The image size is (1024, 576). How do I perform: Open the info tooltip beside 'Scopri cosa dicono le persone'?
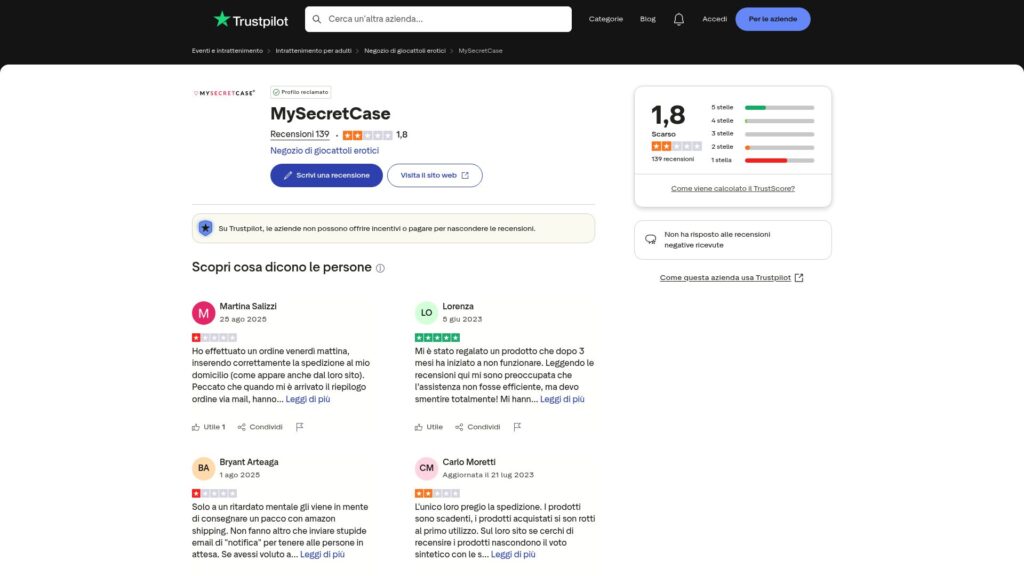378,268
